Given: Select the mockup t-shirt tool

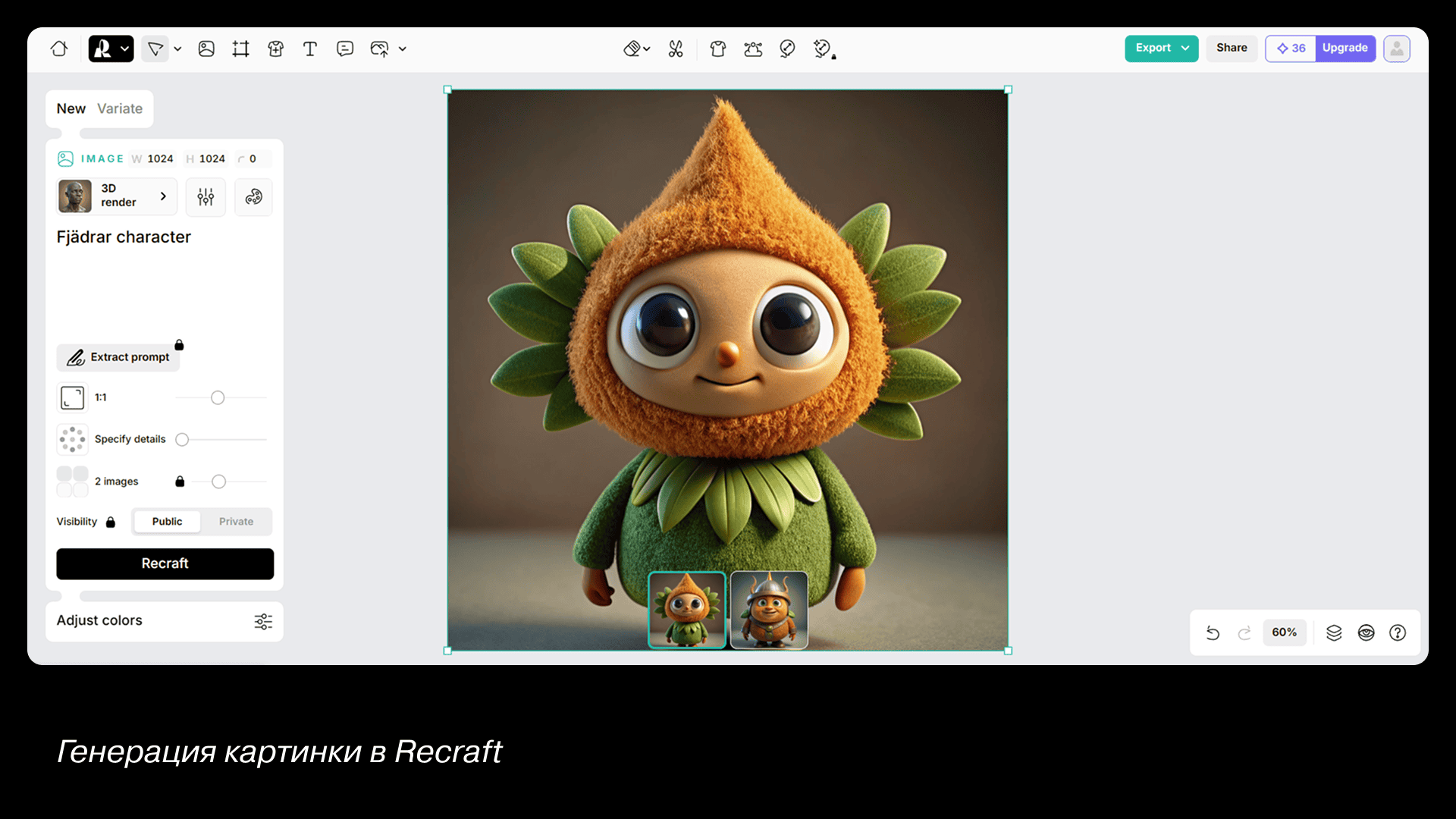Looking at the screenshot, I should (276, 49).
